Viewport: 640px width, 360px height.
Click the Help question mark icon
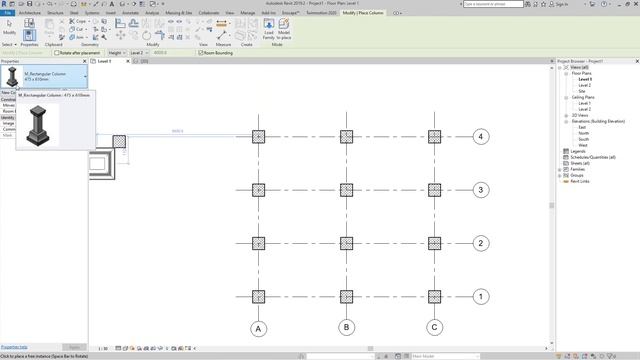(604, 4)
